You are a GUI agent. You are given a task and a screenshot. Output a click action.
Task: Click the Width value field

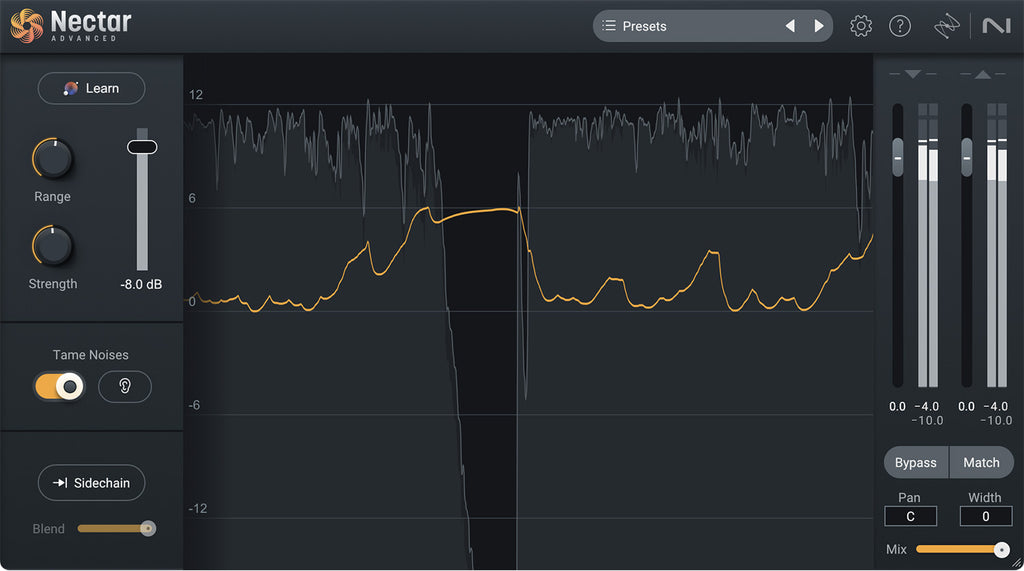985,516
